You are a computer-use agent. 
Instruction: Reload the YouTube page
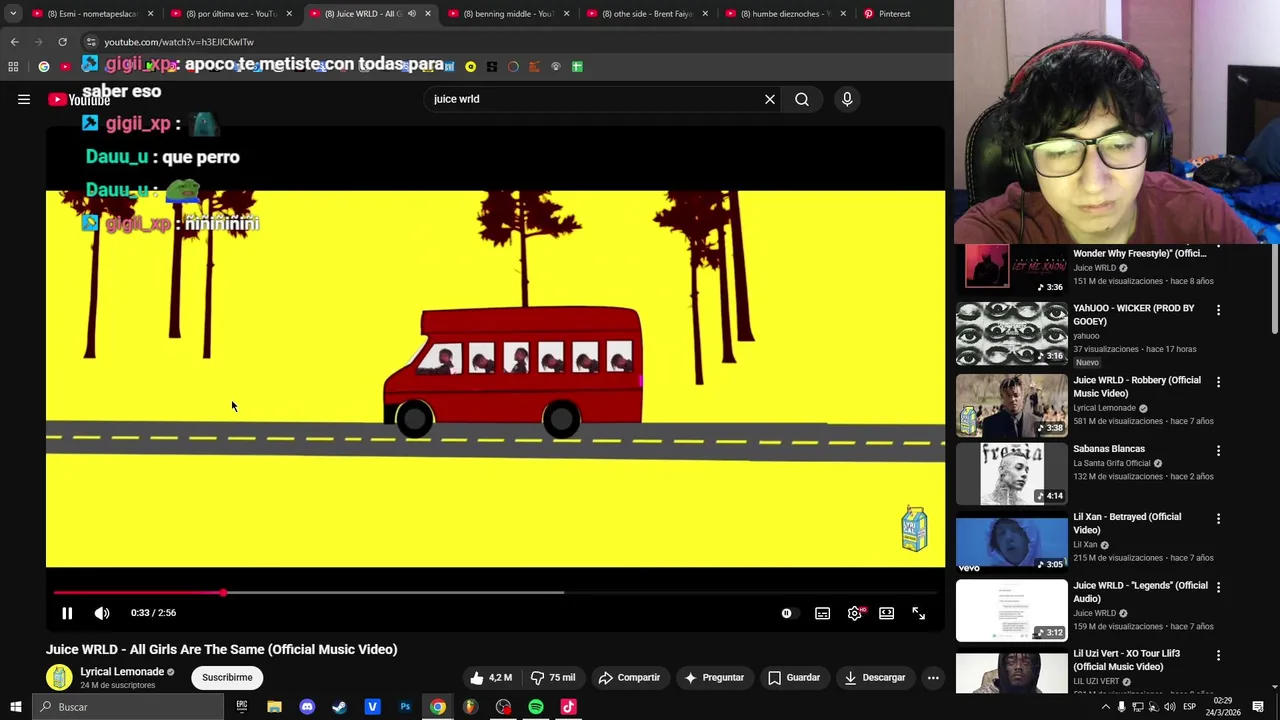(x=62, y=42)
